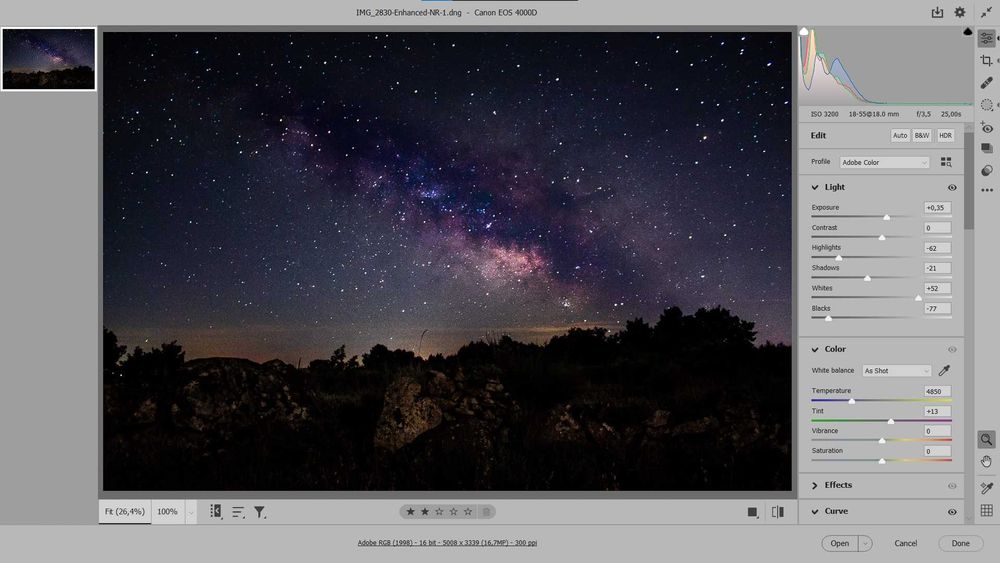1000x563 pixels.
Task: Select Fit (26,4%) zoom button
Action: (125, 511)
